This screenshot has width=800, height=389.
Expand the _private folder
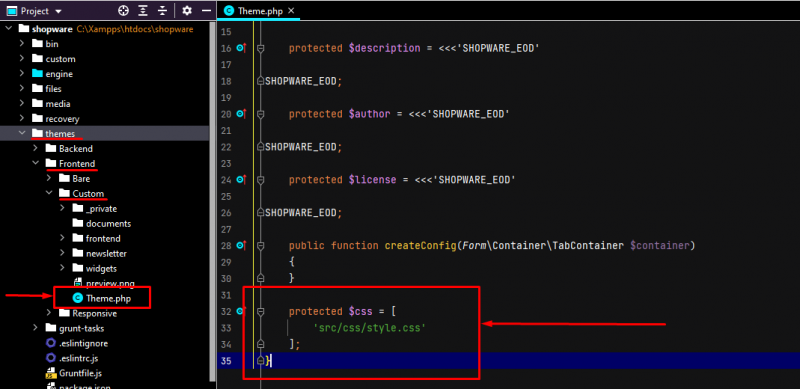click(62, 208)
